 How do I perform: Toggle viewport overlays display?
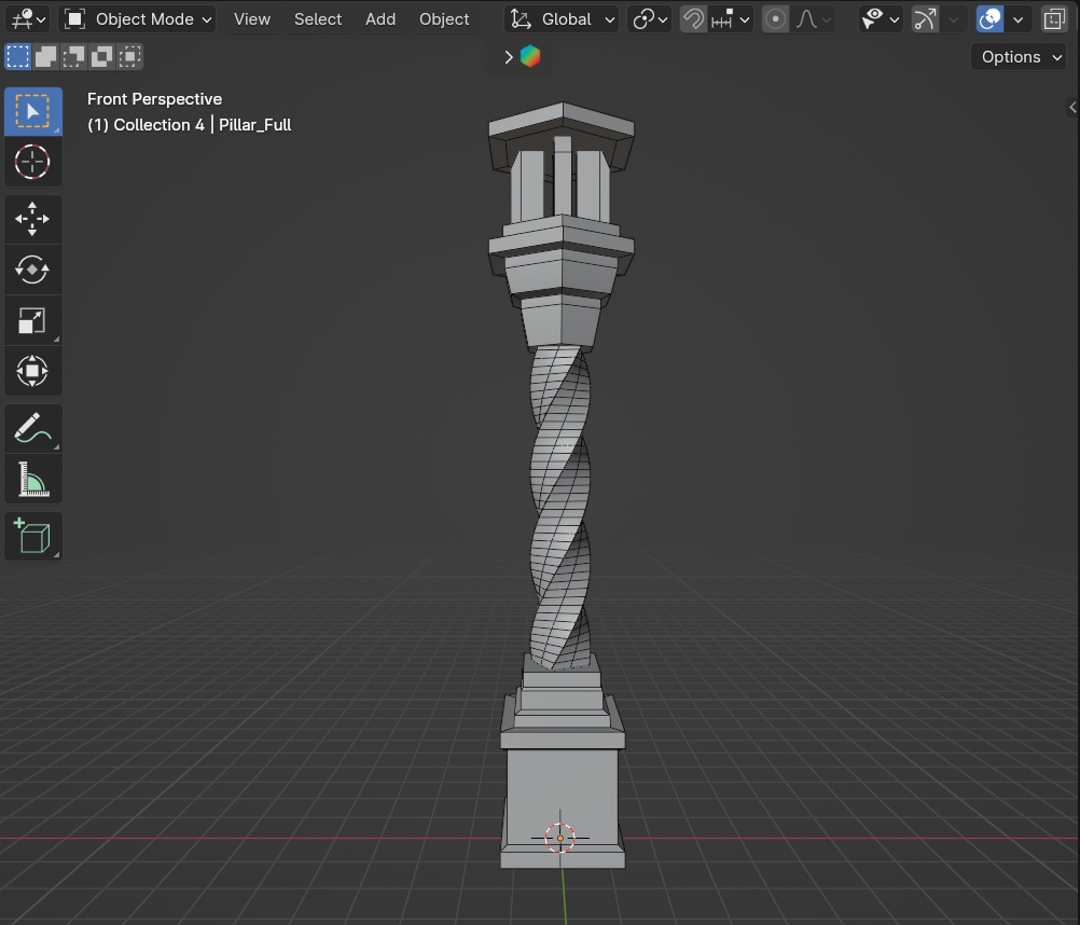click(989, 19)
